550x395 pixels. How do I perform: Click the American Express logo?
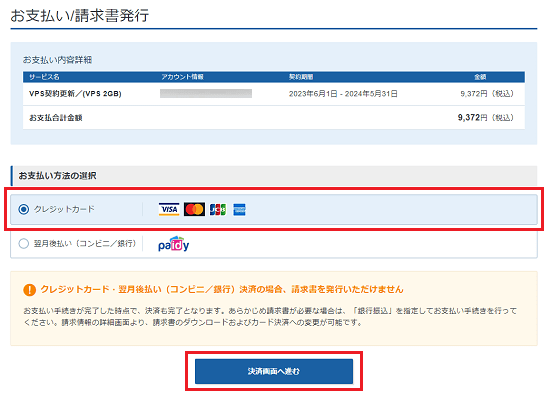(x=239, y=209)
